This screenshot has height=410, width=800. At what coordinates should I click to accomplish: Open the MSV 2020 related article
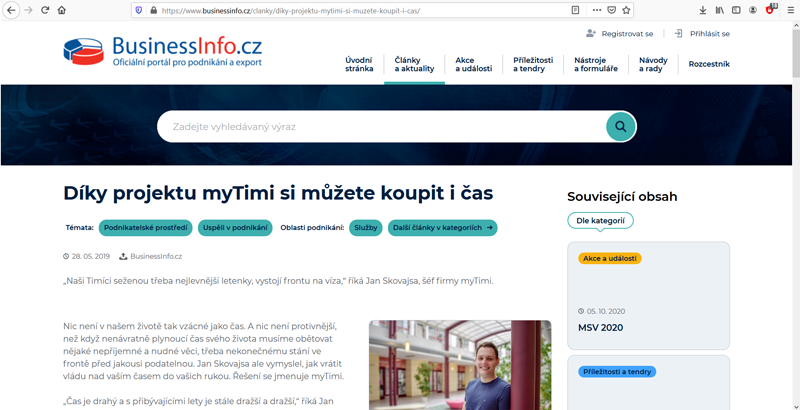click(x=601, y=328)
